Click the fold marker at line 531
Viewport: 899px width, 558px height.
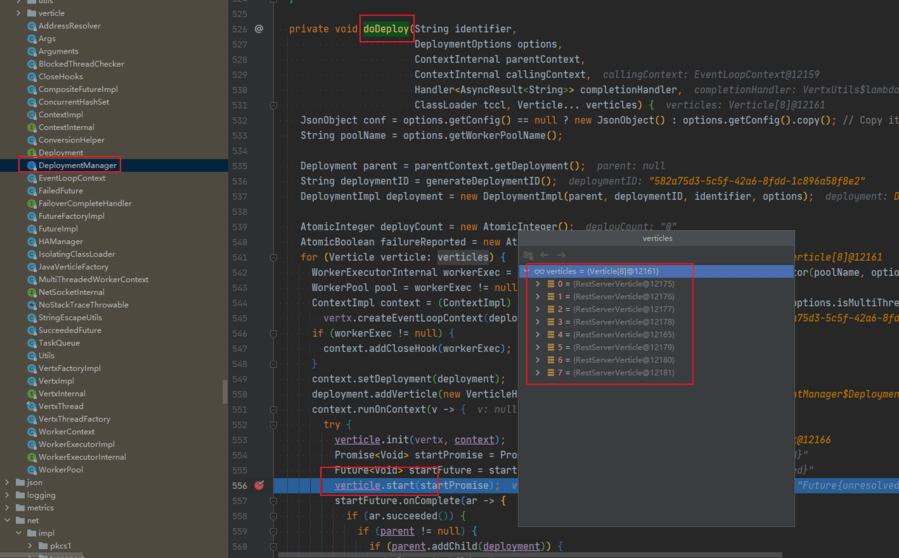point(273,106)
